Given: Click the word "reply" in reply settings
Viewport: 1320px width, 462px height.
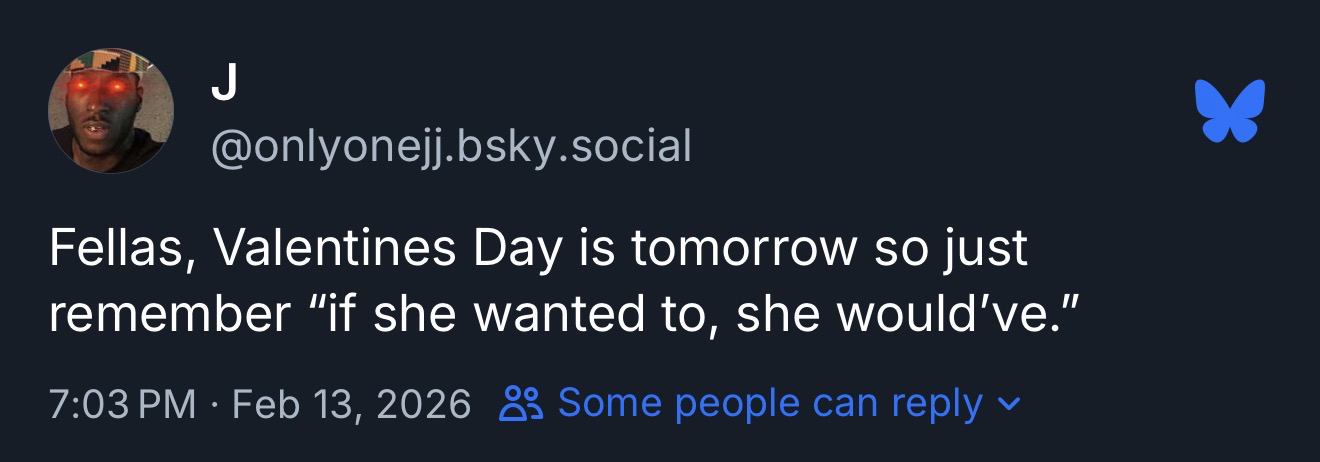Looking at the screenshot, I should coord(936,404).
